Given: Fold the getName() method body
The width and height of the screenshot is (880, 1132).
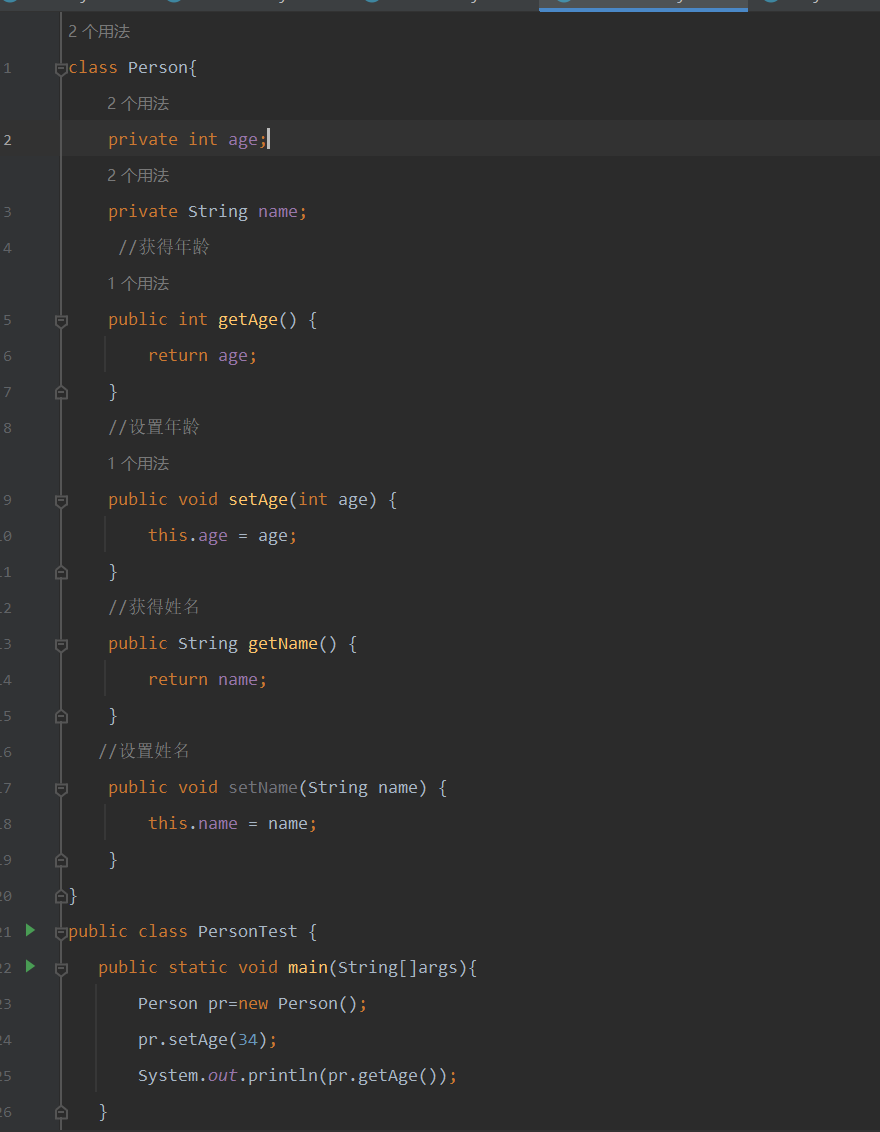Looking at the screenshot, I should click(61, 645).
